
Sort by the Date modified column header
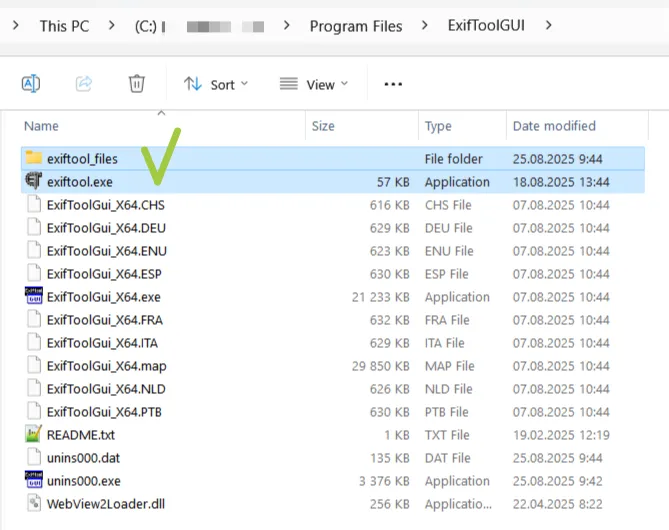[554, 126]
